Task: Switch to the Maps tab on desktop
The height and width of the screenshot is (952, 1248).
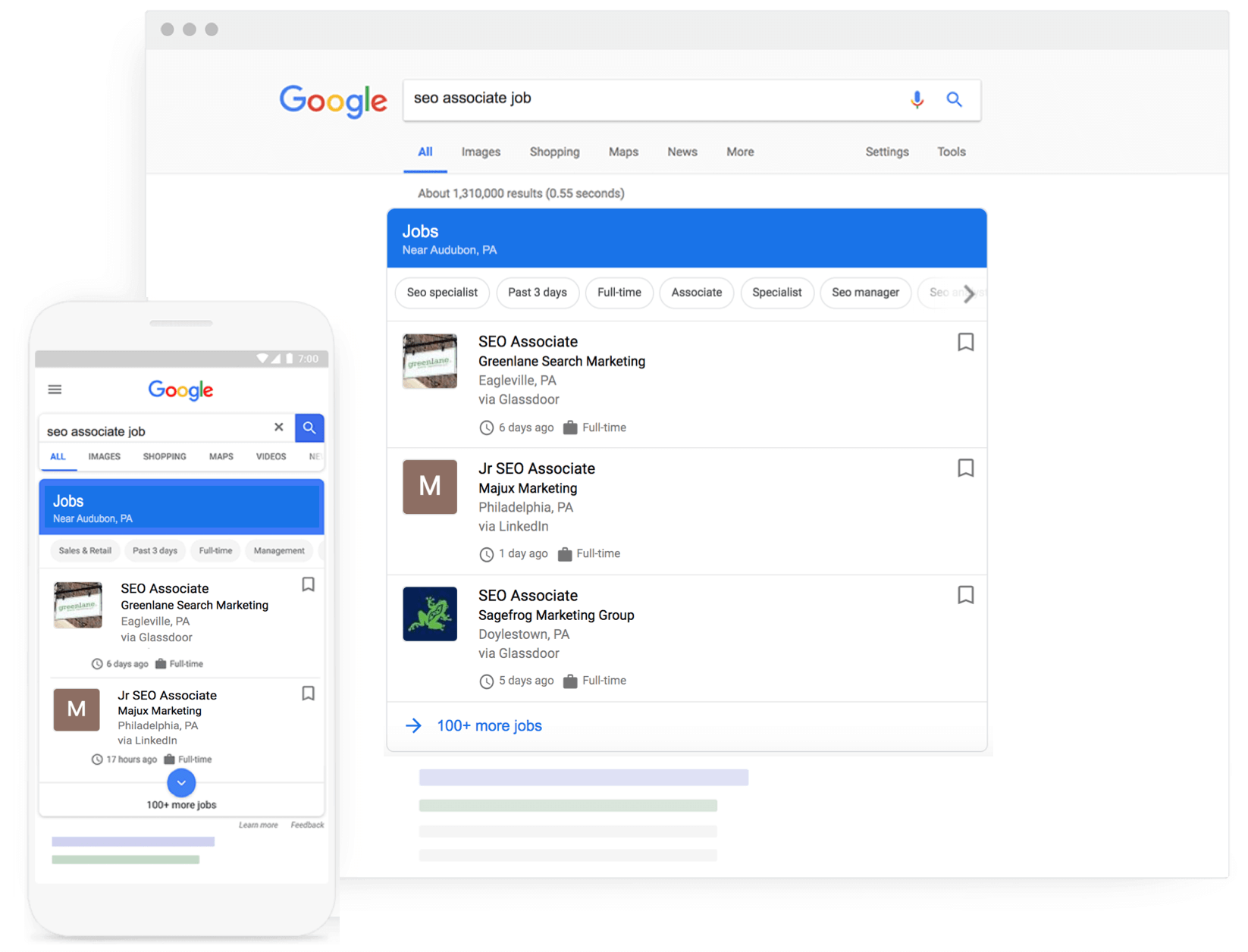Action: pos(623,152)
